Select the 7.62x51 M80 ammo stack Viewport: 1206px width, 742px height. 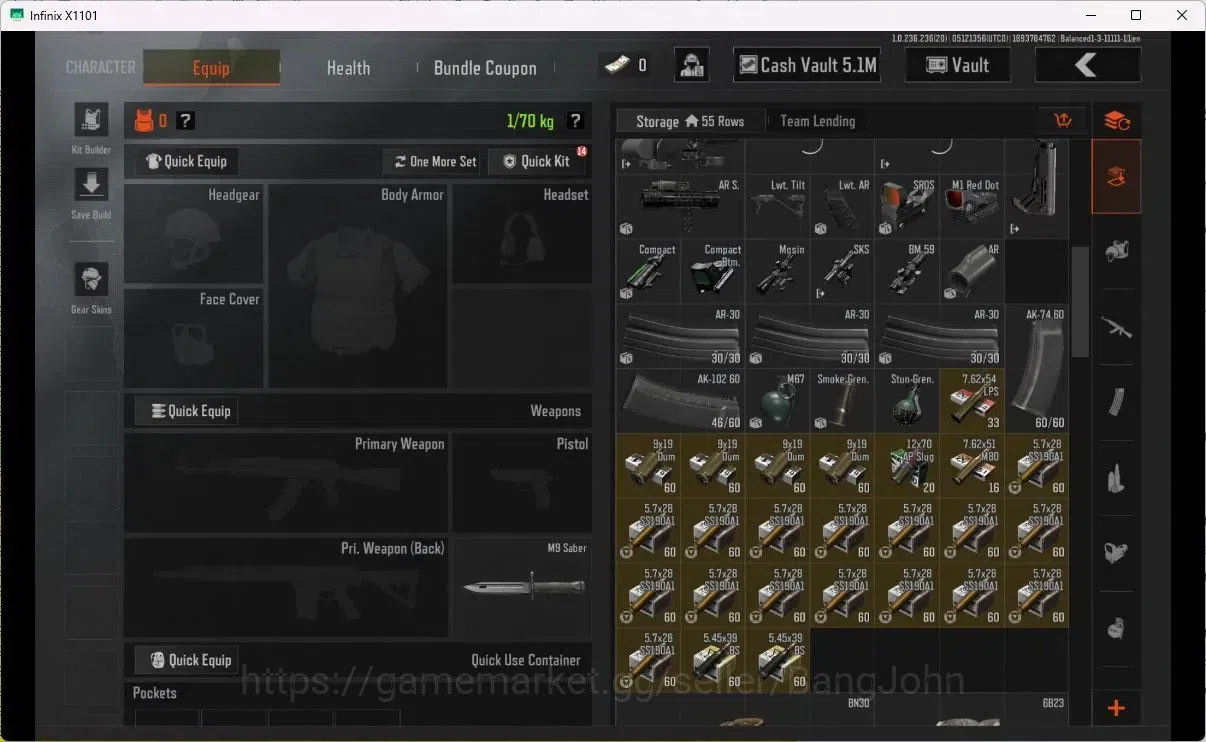pyautogui.click(x=972, y=466)
